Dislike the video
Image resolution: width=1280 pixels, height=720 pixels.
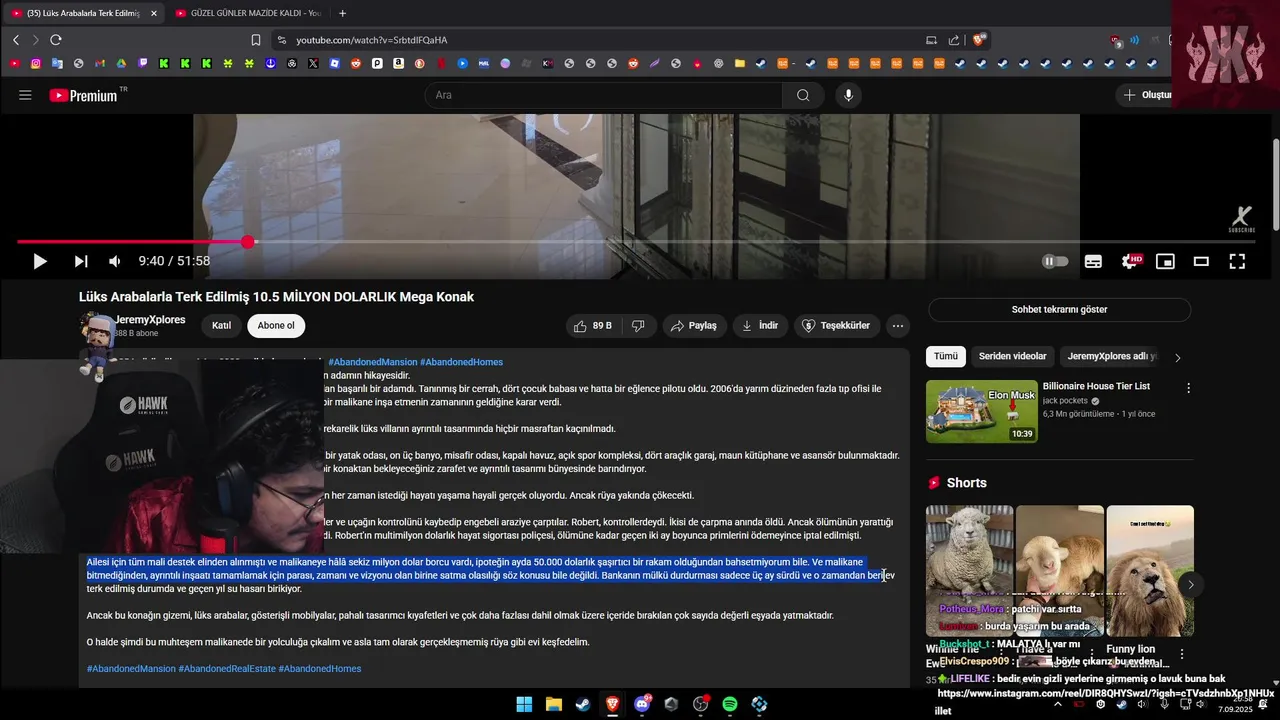638,326
